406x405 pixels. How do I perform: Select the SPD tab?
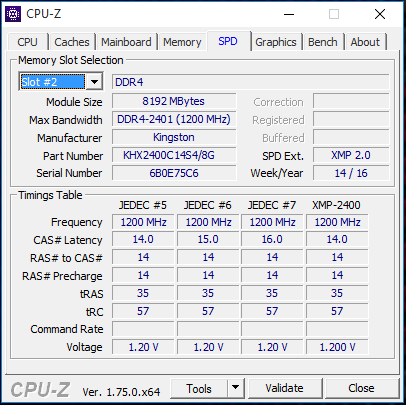point(228,41)
